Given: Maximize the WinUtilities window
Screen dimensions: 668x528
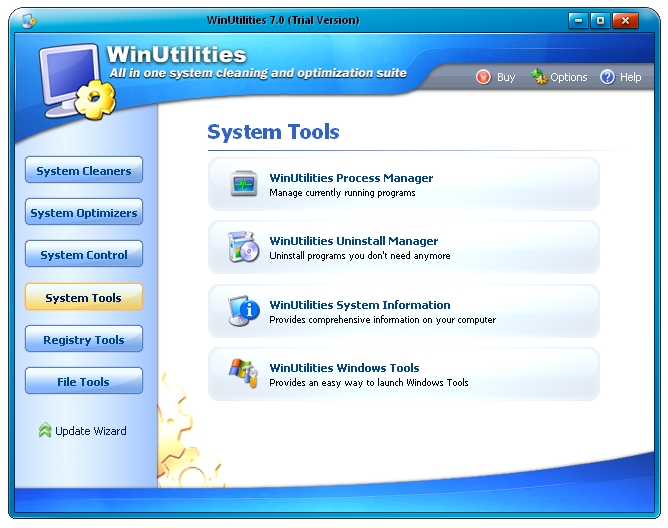Looking at the screenshot, I should [x=600, y=20].
